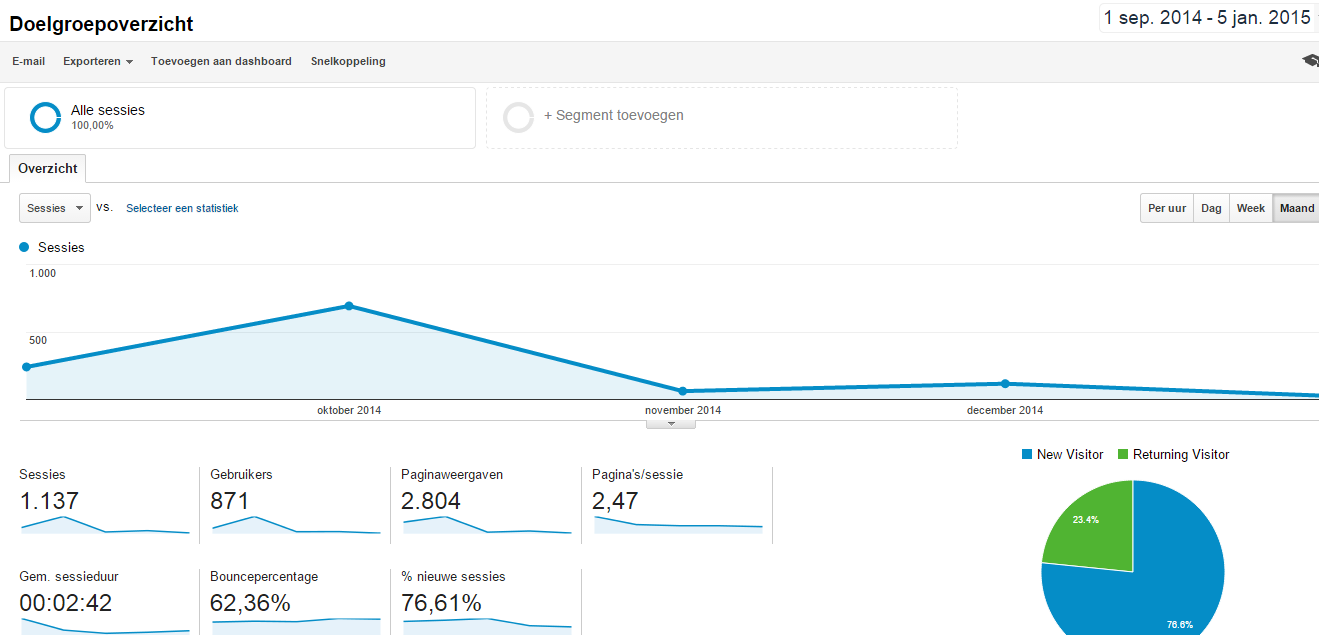Click the Paginaweergaven sparkline under 2.804
1319x635 pixels.
tap(487, 525)
